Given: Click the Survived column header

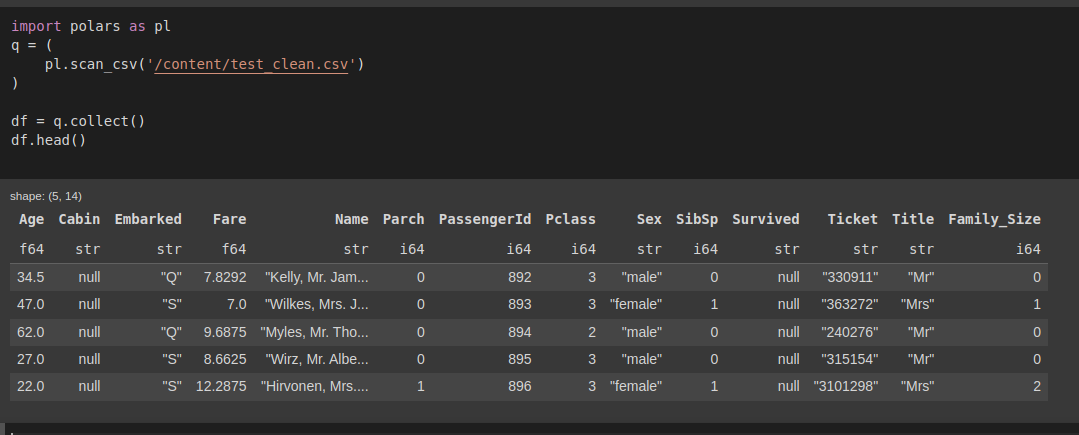Looking at the screenshot, I should (765, 219).
